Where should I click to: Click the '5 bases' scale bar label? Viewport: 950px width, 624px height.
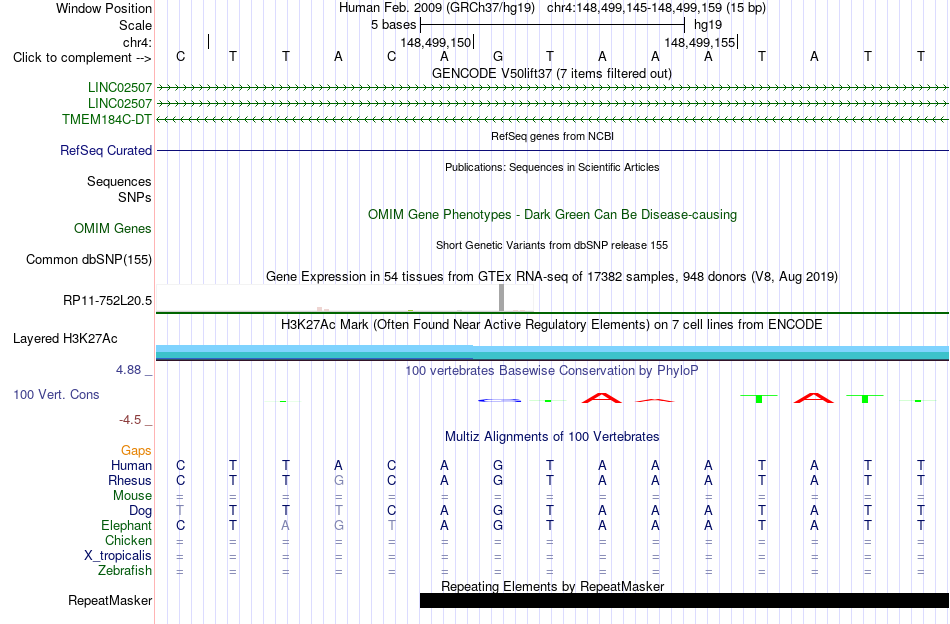394,25
